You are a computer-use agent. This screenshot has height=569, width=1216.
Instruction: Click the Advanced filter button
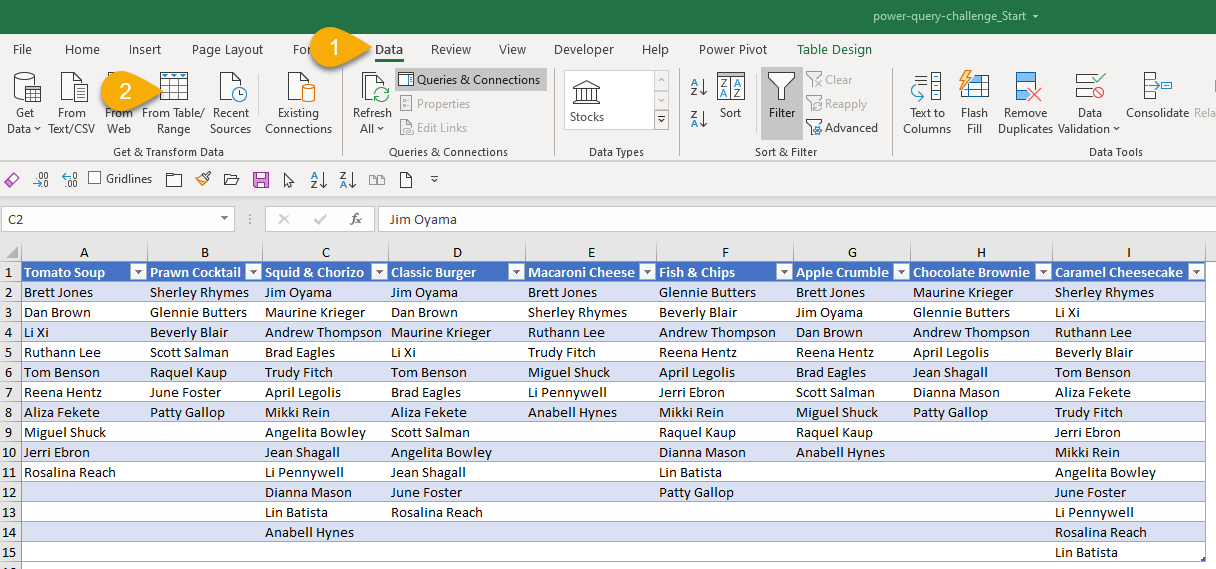pyautogui.click(x=841, y=128)
